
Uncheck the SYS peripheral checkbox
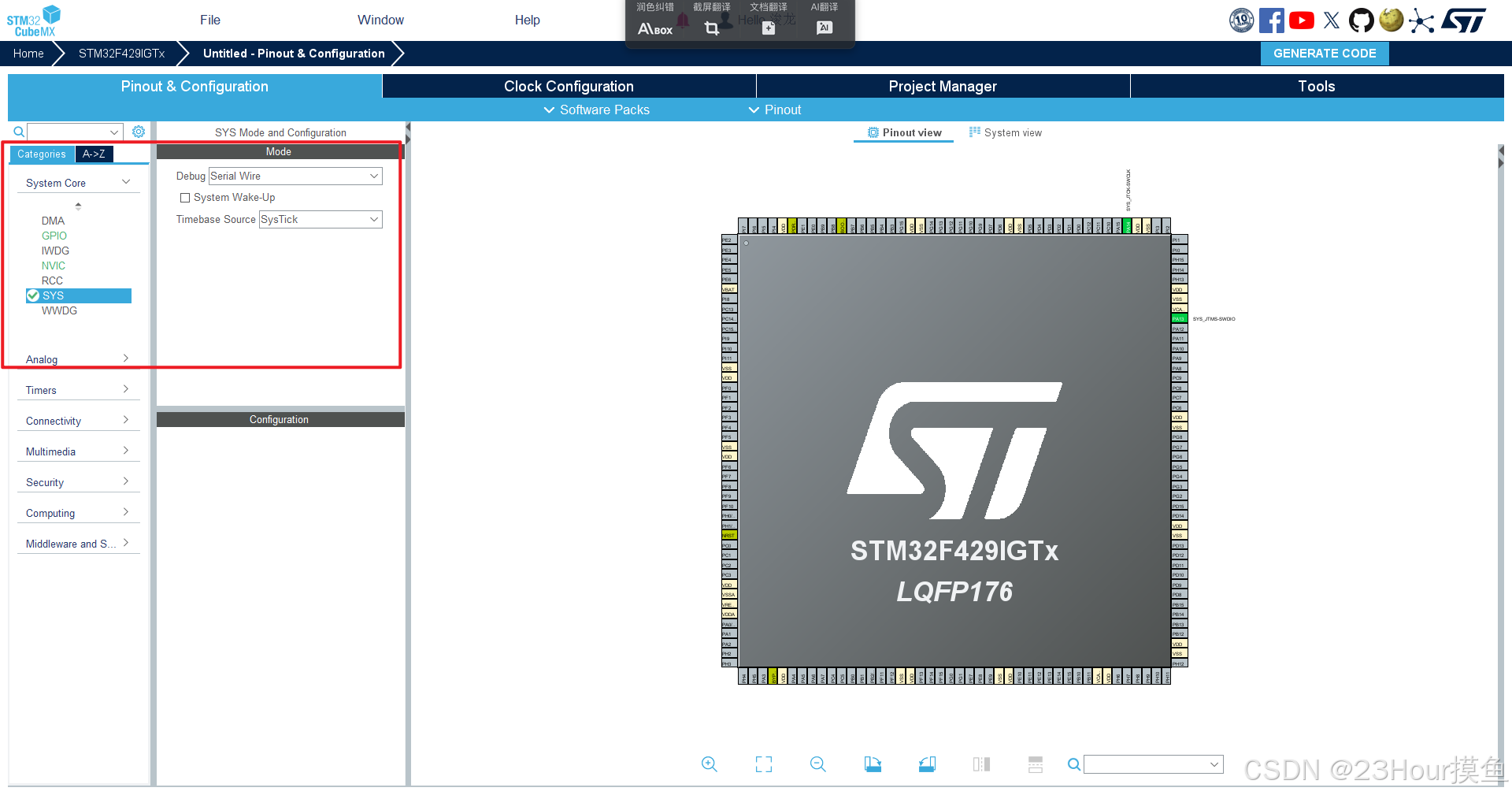[x=32, y=295]
